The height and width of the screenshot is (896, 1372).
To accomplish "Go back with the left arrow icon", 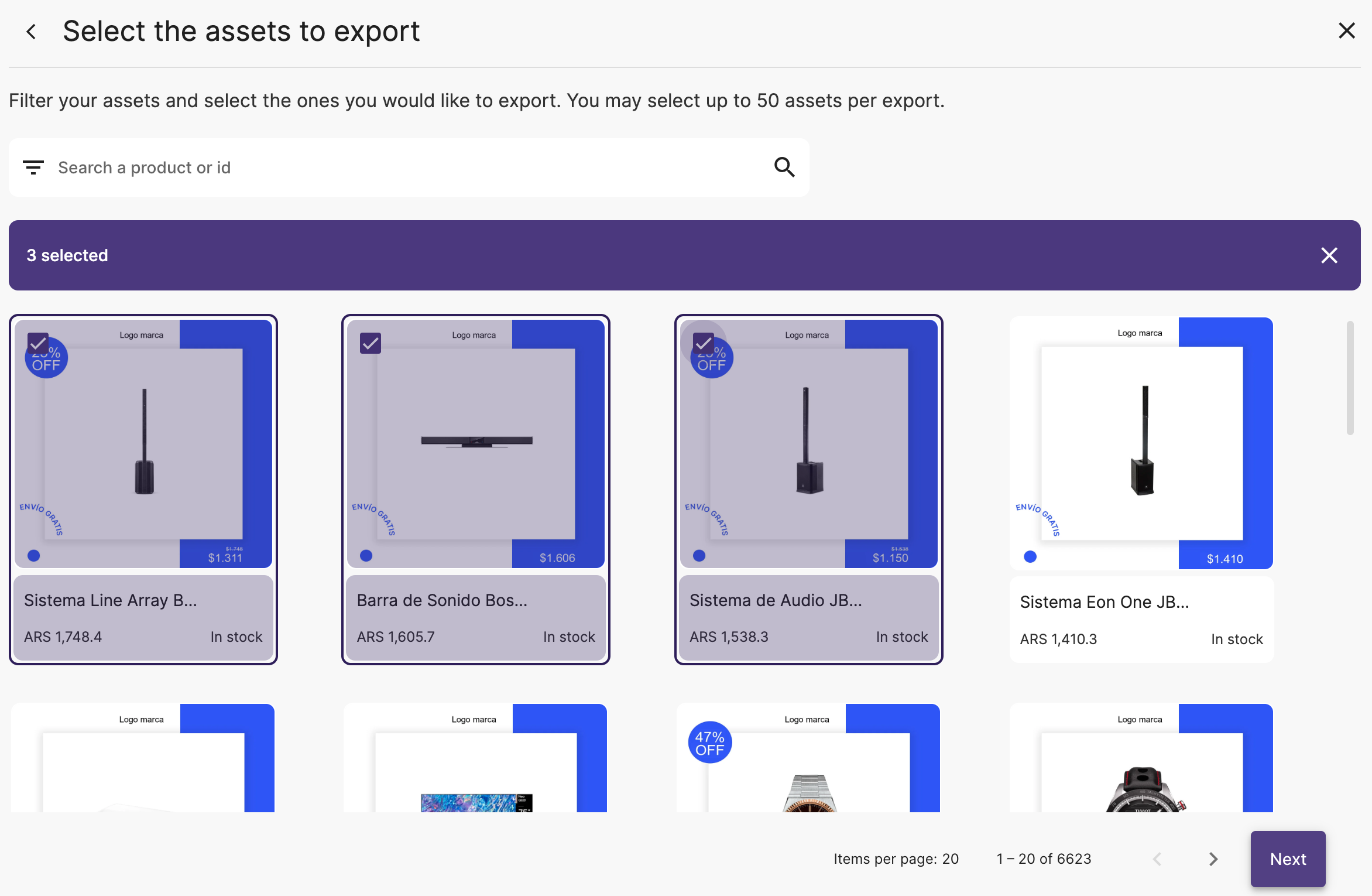I will click(x=32, y=32).
